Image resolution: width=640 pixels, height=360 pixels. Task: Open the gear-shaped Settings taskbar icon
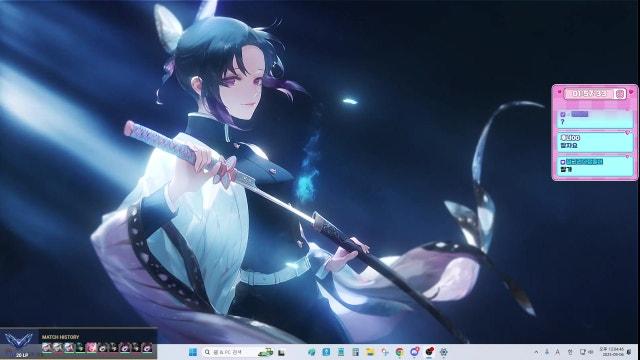[444, 352]
